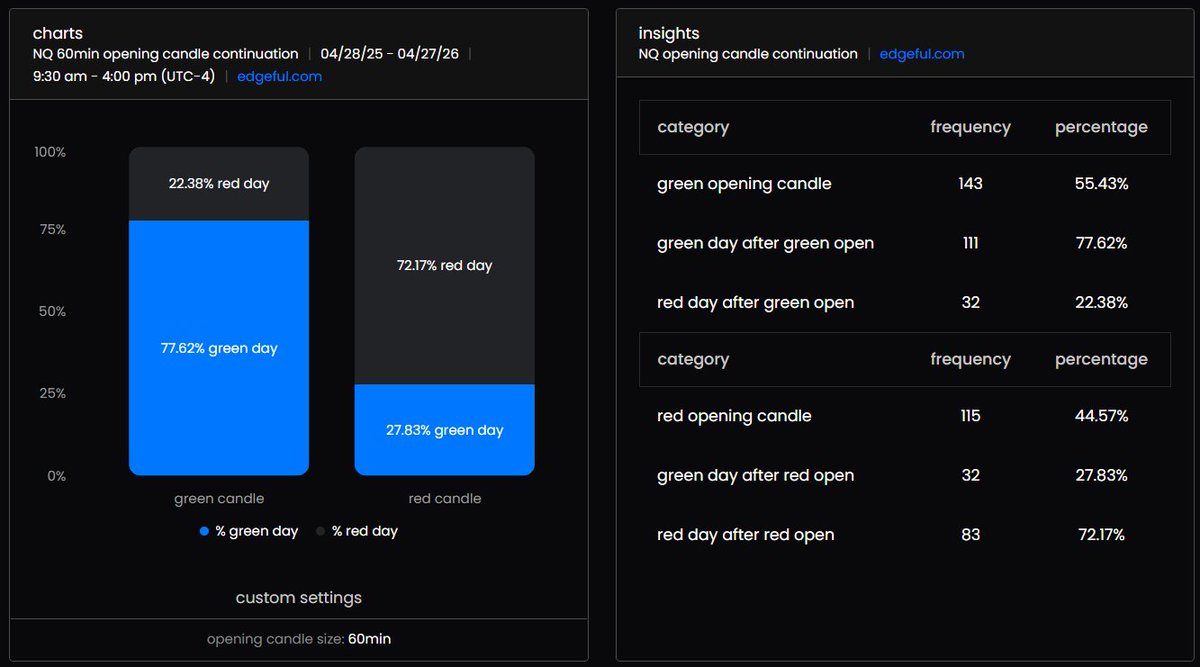Click the custom settings heading
Screen dimensions: 1200x667
299,598
